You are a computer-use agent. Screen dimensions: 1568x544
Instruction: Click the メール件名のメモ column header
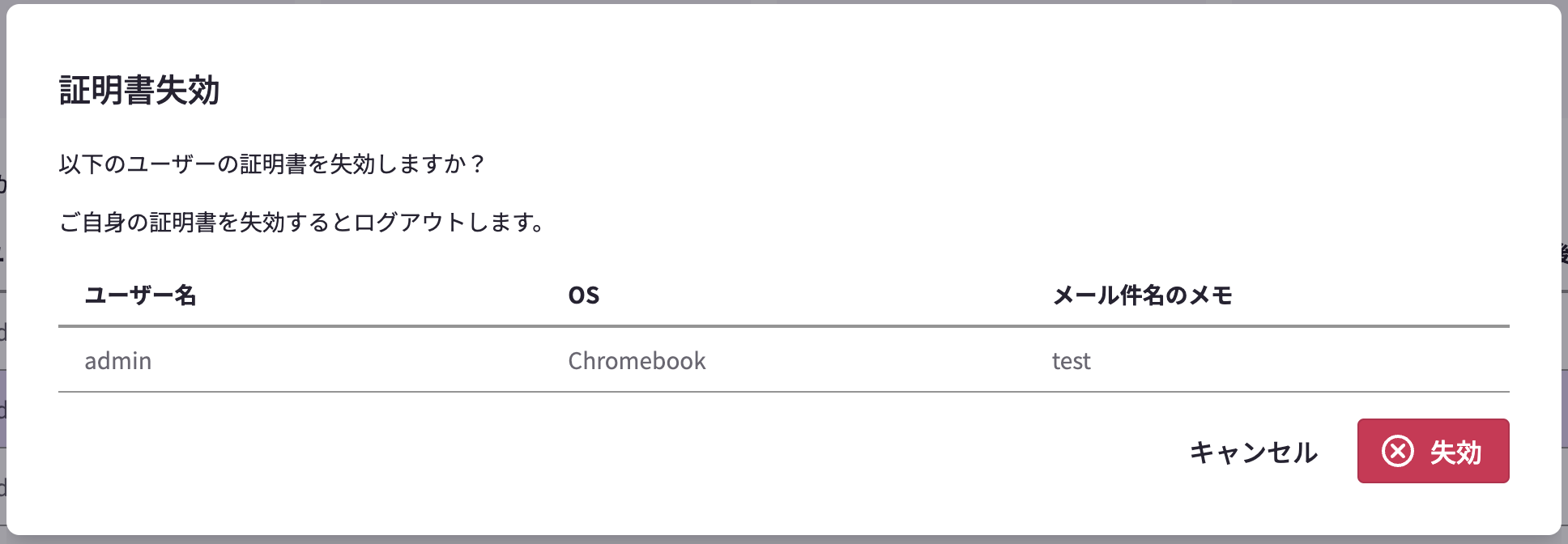click(x=1142, y=295)
